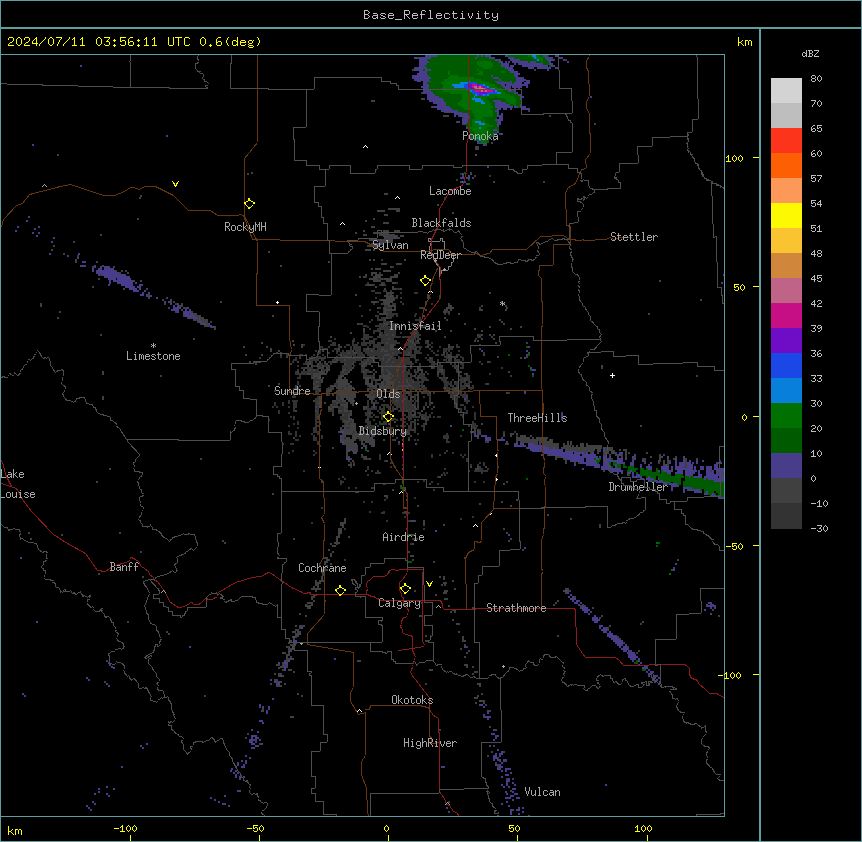This screenshot has height=842, width=862.
Task: Pick the purple swatch in dBZ legend
Action: click(786, 340)
